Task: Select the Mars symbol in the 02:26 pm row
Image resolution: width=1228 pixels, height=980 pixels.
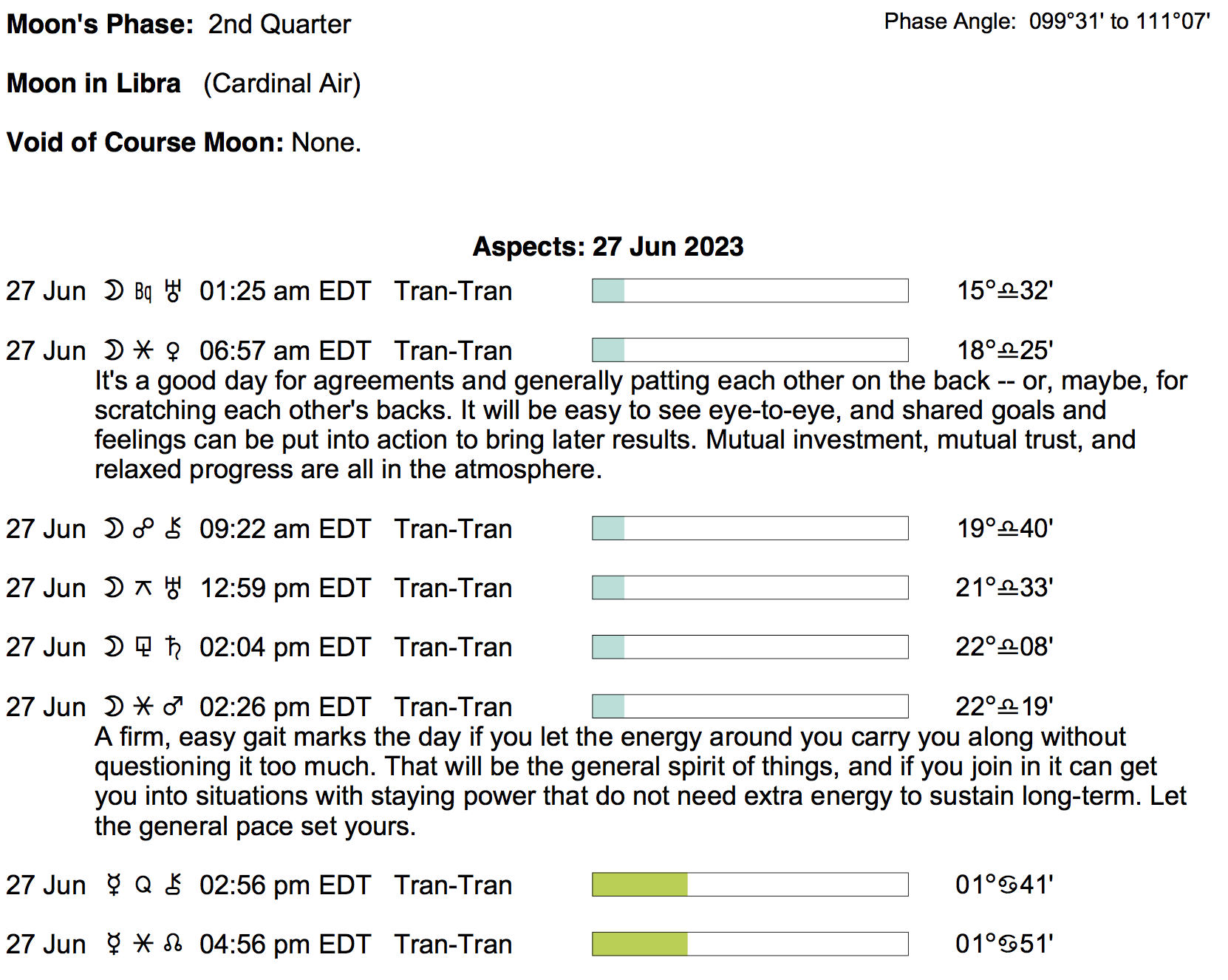Action: pos(173,707)
